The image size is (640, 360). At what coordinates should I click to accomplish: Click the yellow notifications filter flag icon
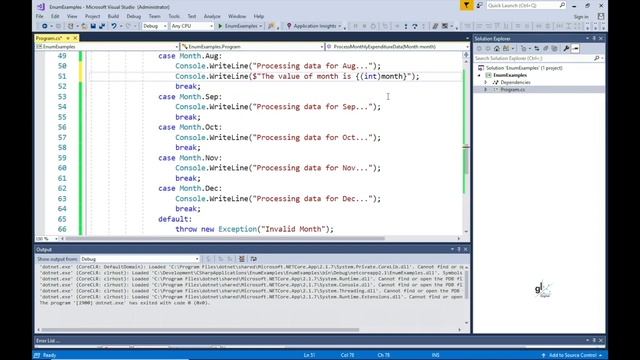(466, 5)
